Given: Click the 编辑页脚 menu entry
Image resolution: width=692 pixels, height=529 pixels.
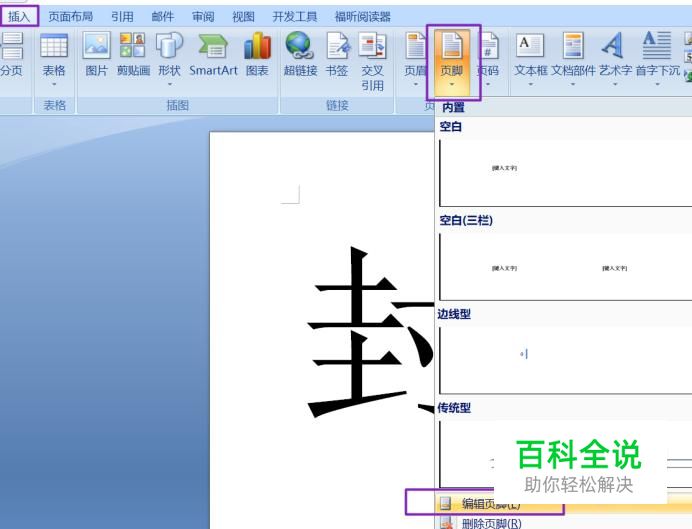Looking at the screenshot, I should (563, 503).
